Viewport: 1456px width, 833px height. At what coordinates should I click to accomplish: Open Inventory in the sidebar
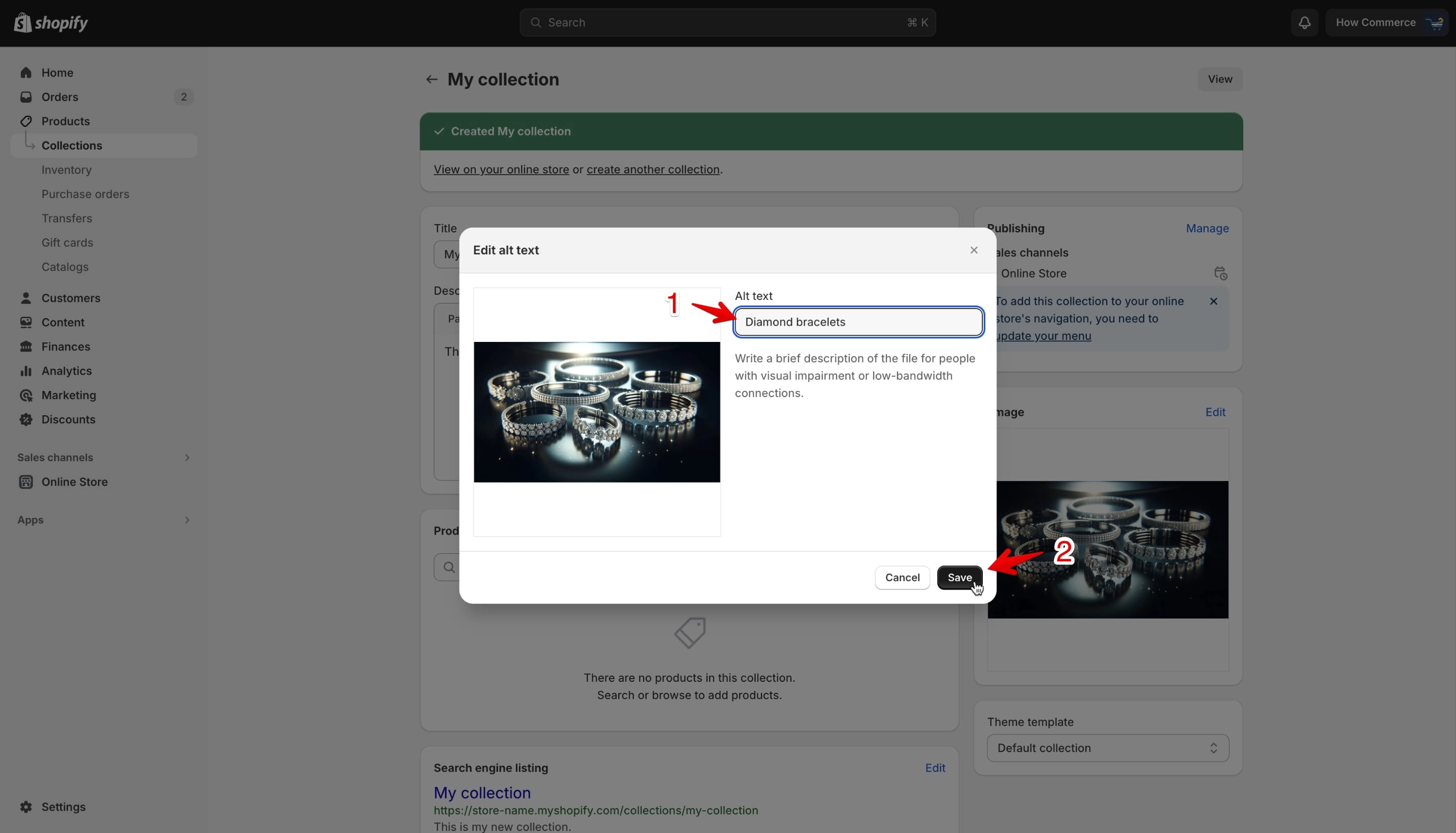(x=66, y=170)
